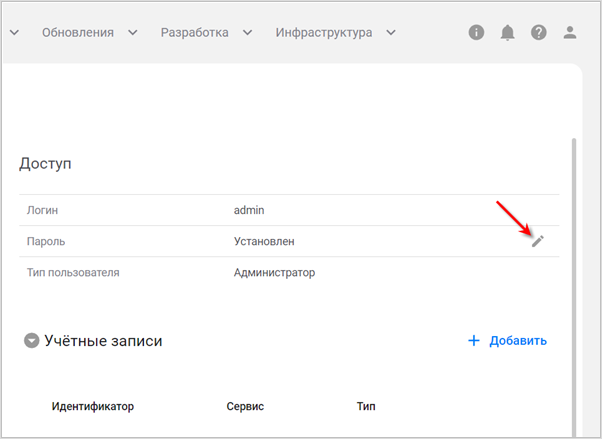
Task: Click the Доступ section heading
Action: click(45, 164)
